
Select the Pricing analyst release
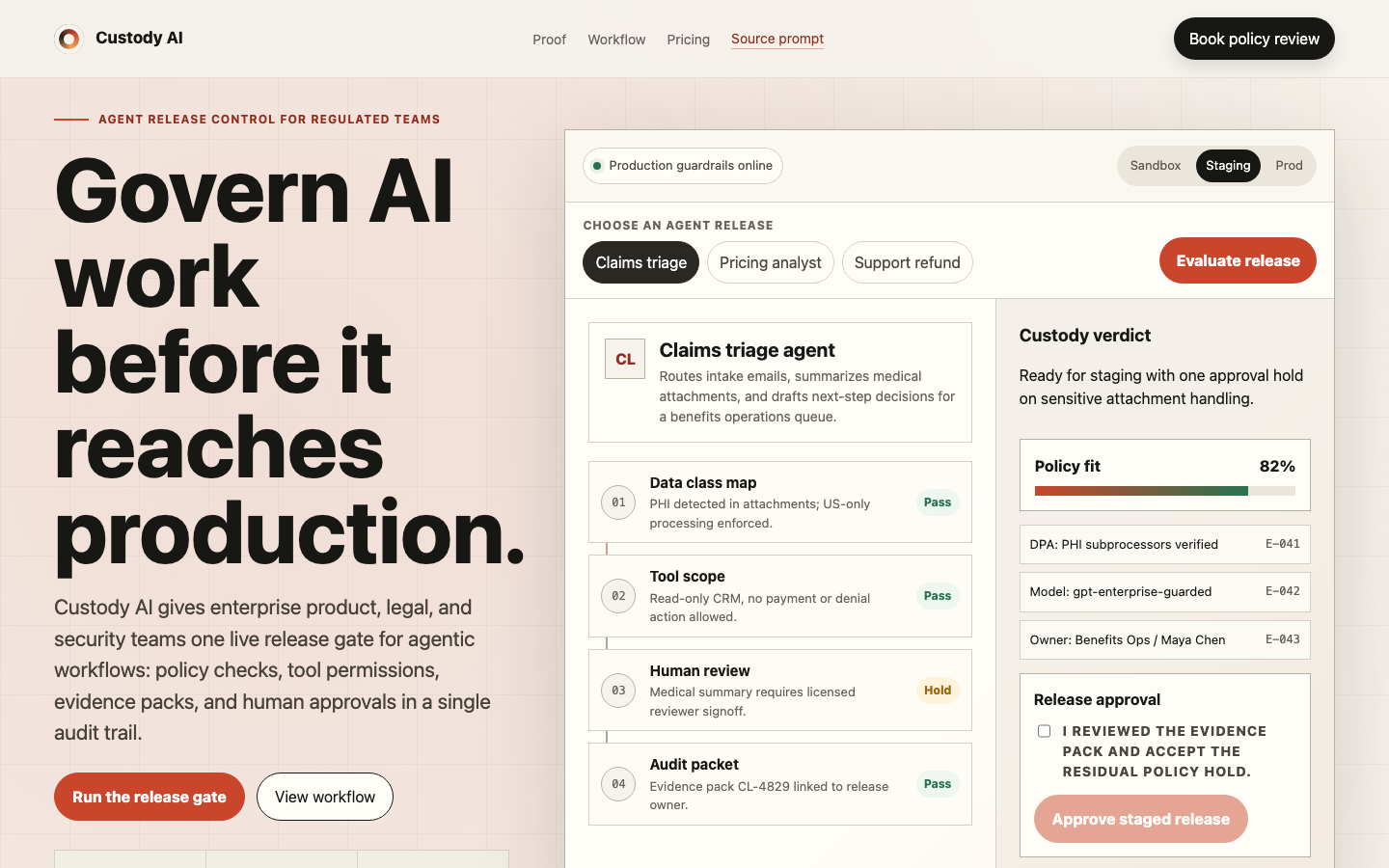point(770,262)
